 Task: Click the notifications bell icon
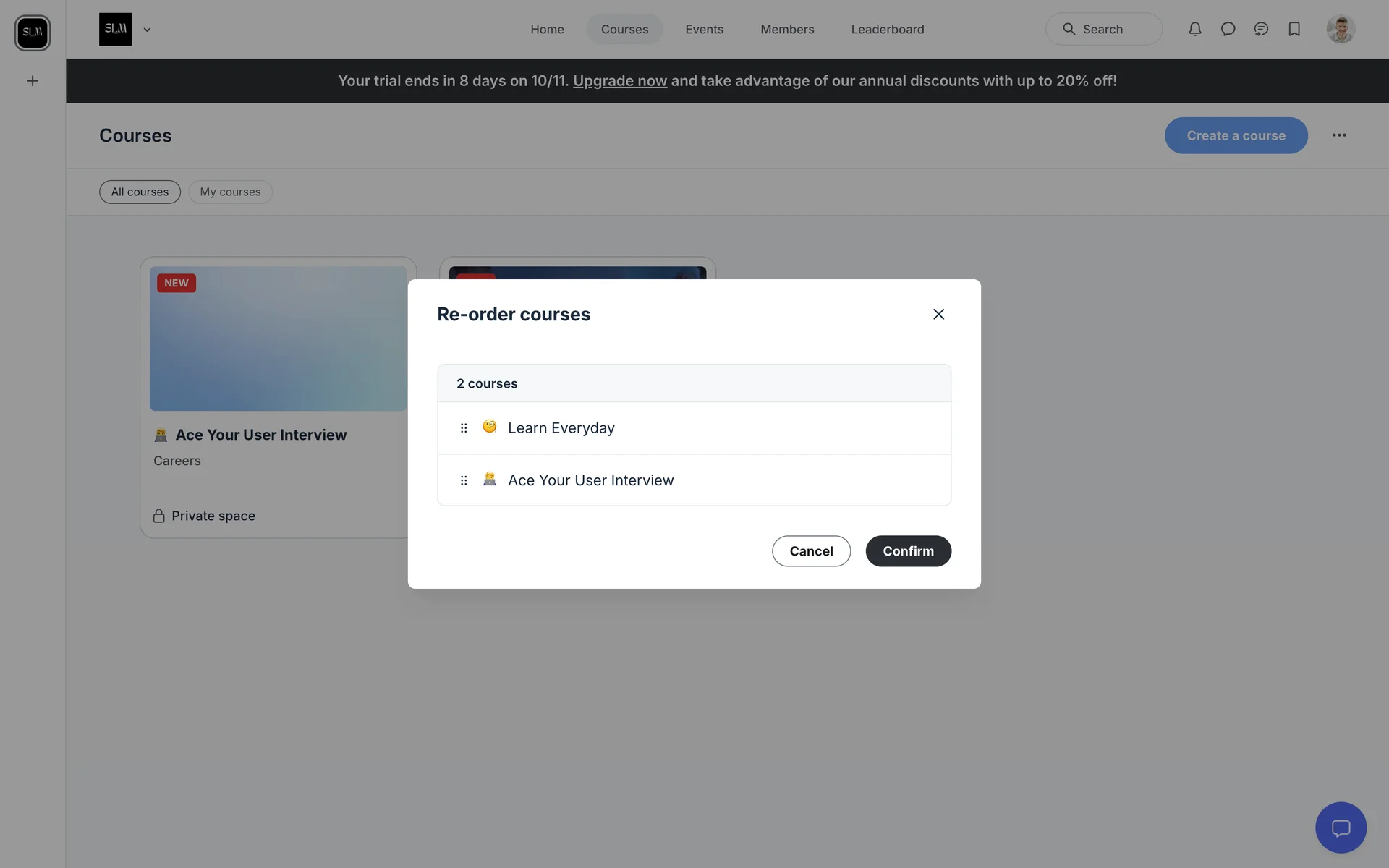(x=1194, y=29)
